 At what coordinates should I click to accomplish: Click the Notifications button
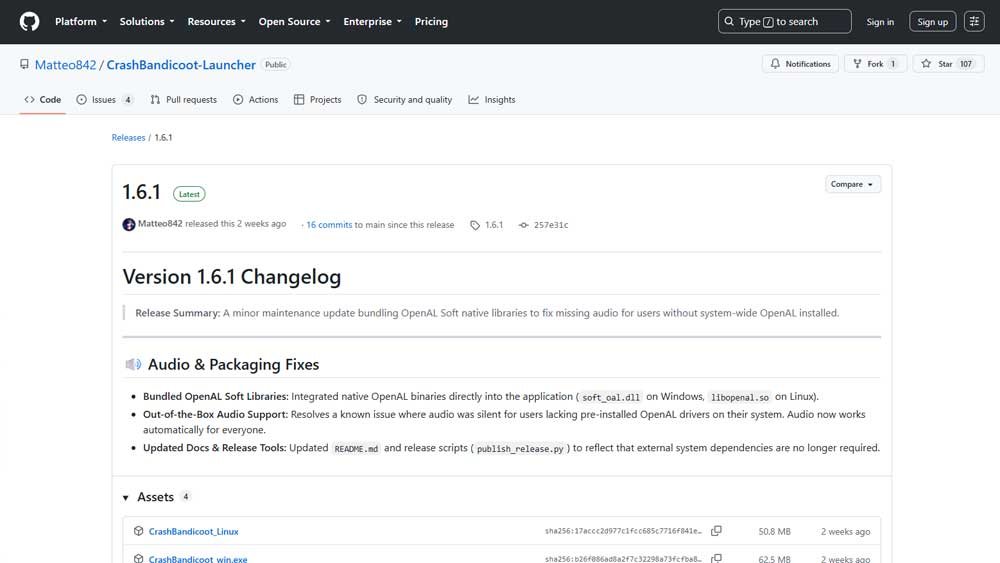tap(800, 64)
